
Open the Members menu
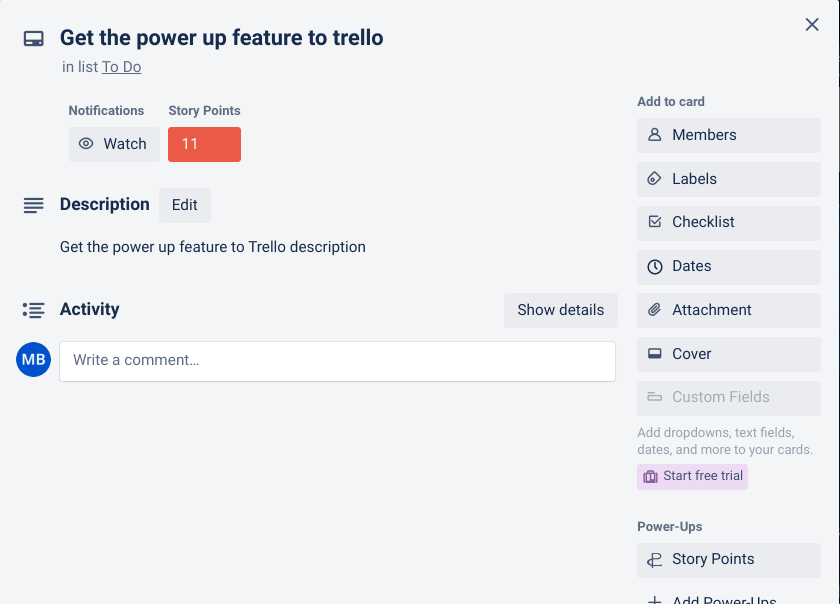pyautogui.click(x=729, y=135)
